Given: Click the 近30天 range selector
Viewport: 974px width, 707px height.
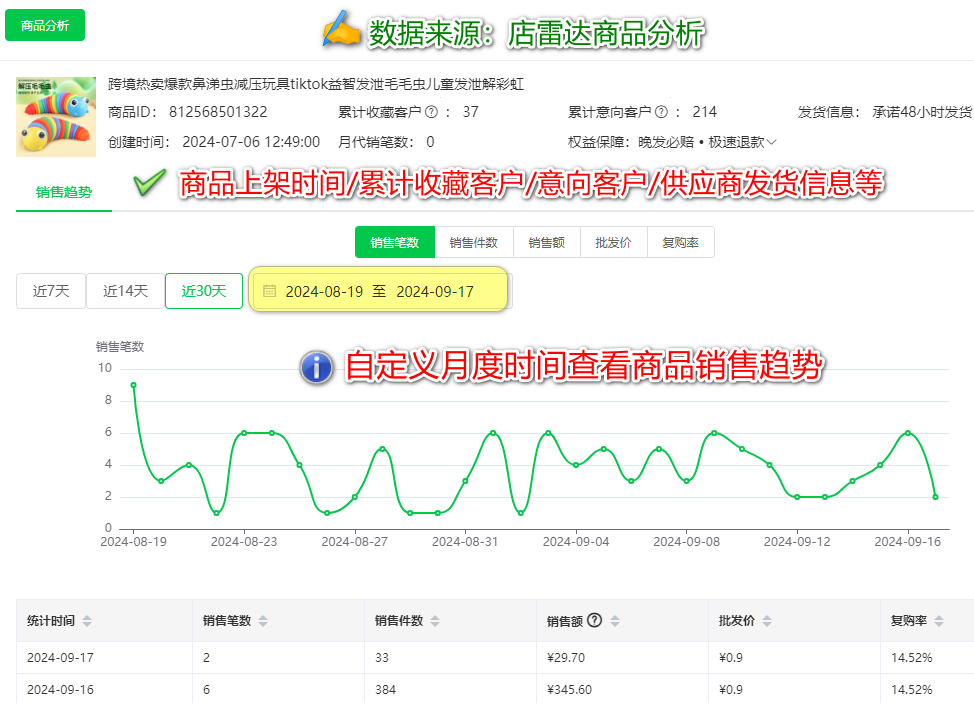Looking at the screenshot, I should click(x=203, y=290).
